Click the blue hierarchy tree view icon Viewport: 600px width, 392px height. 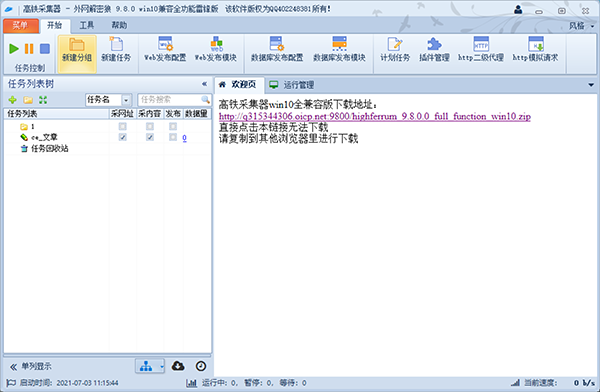146,366
